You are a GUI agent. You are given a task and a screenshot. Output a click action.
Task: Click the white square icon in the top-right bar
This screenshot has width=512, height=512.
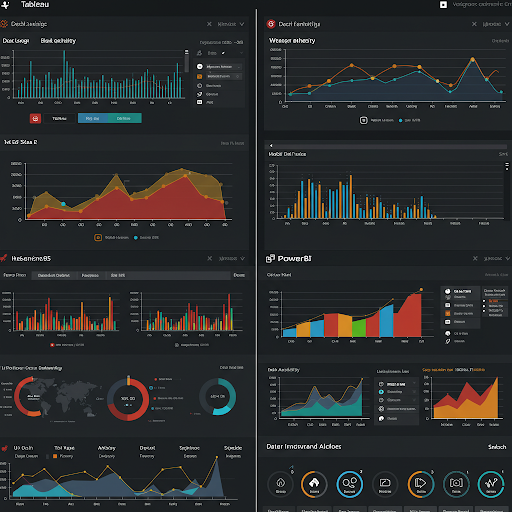pyautogui.click(x=443, y=5)
